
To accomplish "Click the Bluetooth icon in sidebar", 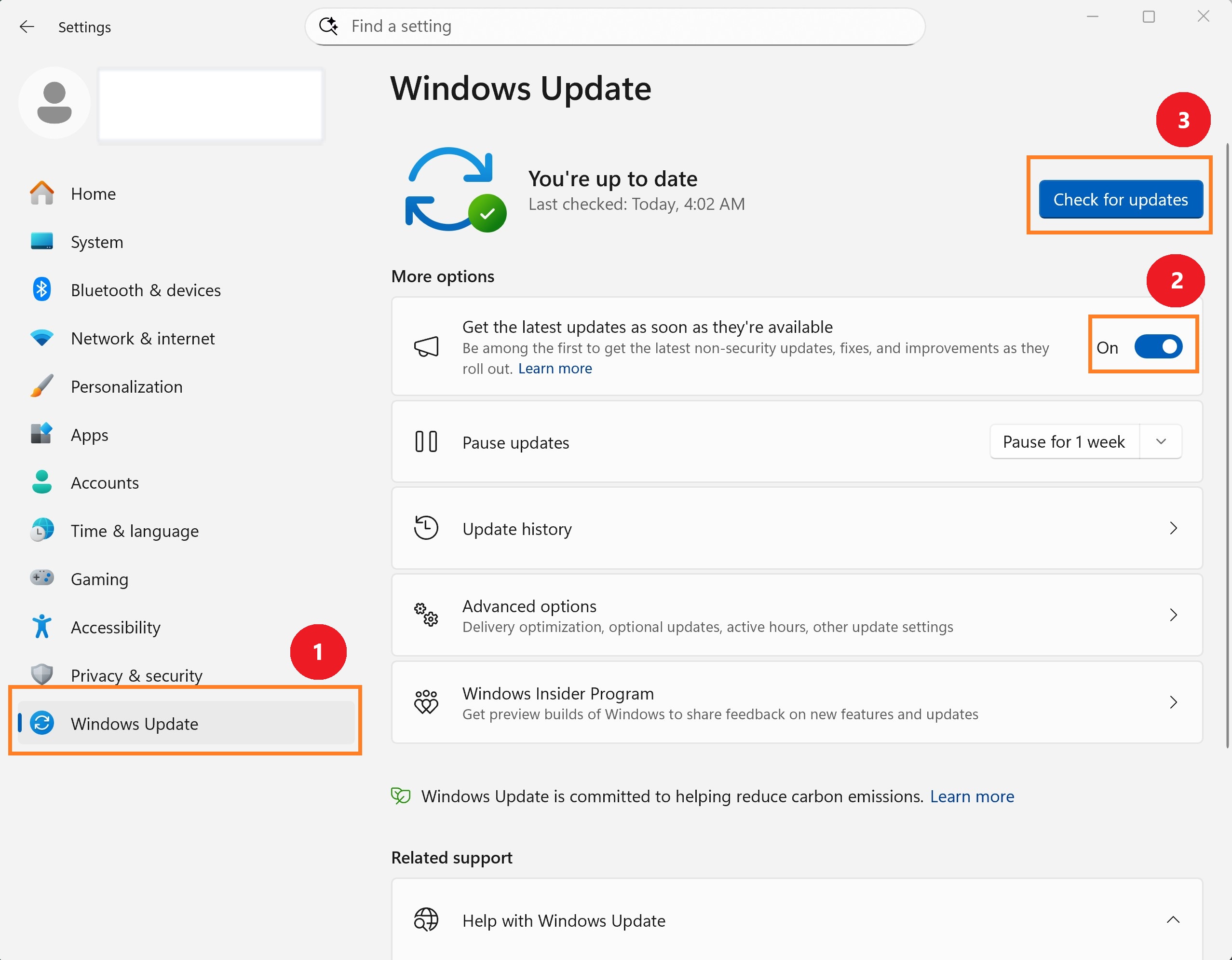I will [x=42, y=289].
